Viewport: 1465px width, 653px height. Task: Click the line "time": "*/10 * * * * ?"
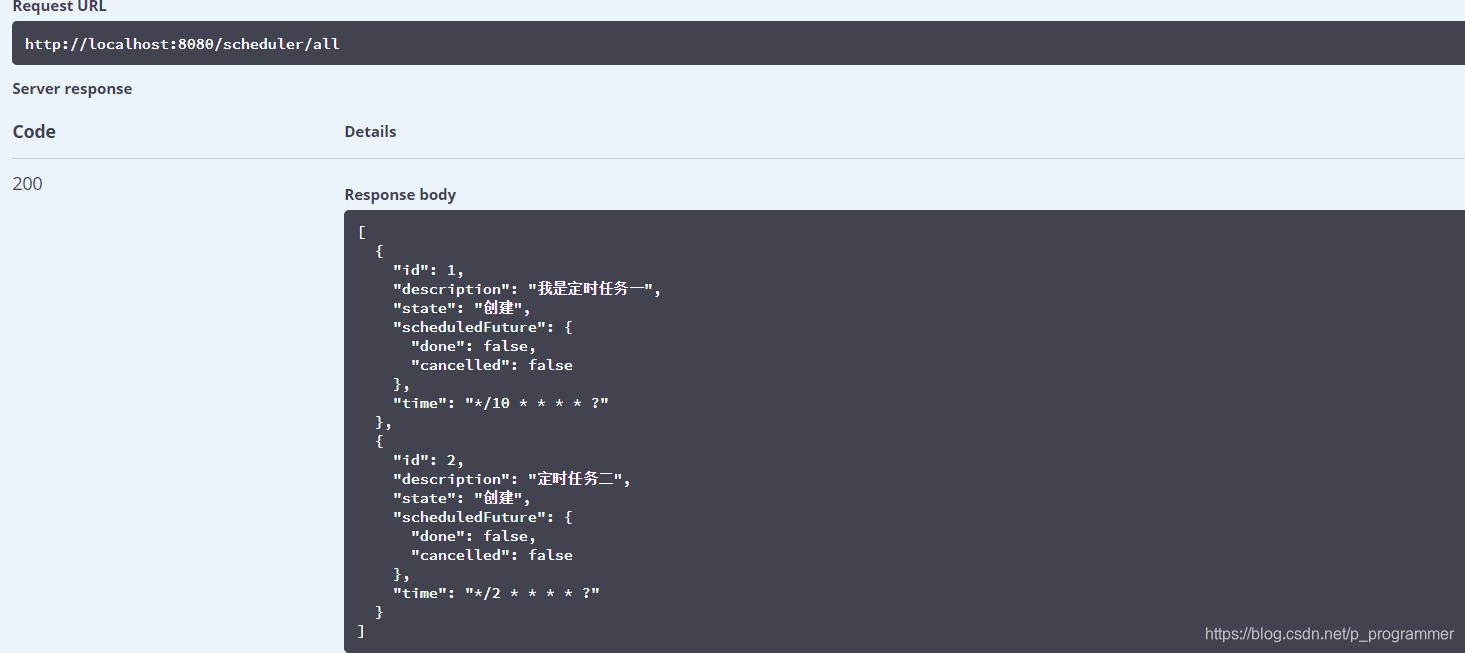[x=500, y=403]
